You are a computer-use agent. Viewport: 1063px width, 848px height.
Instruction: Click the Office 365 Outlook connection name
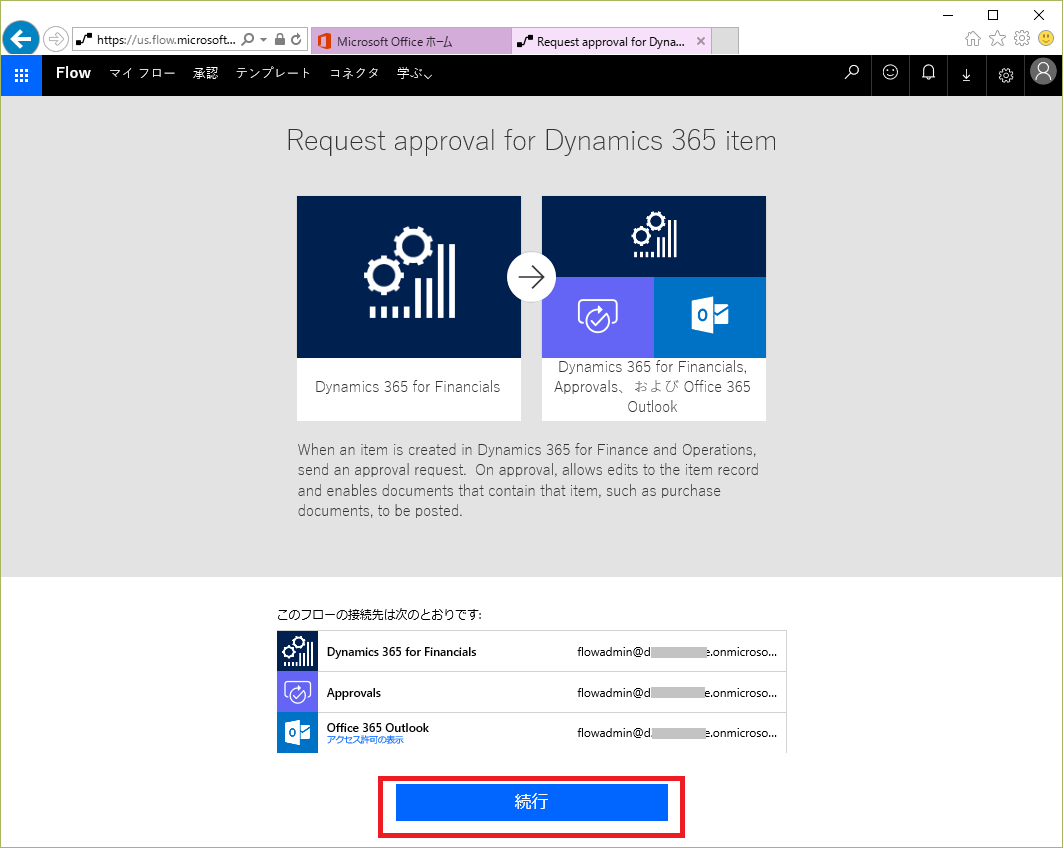(x=378, y=727)
